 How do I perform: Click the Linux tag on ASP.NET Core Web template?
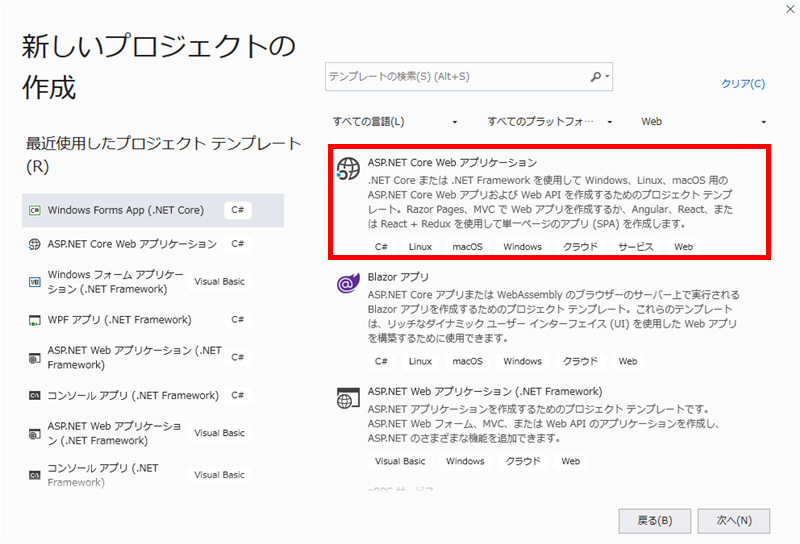(x=420, y=246)
